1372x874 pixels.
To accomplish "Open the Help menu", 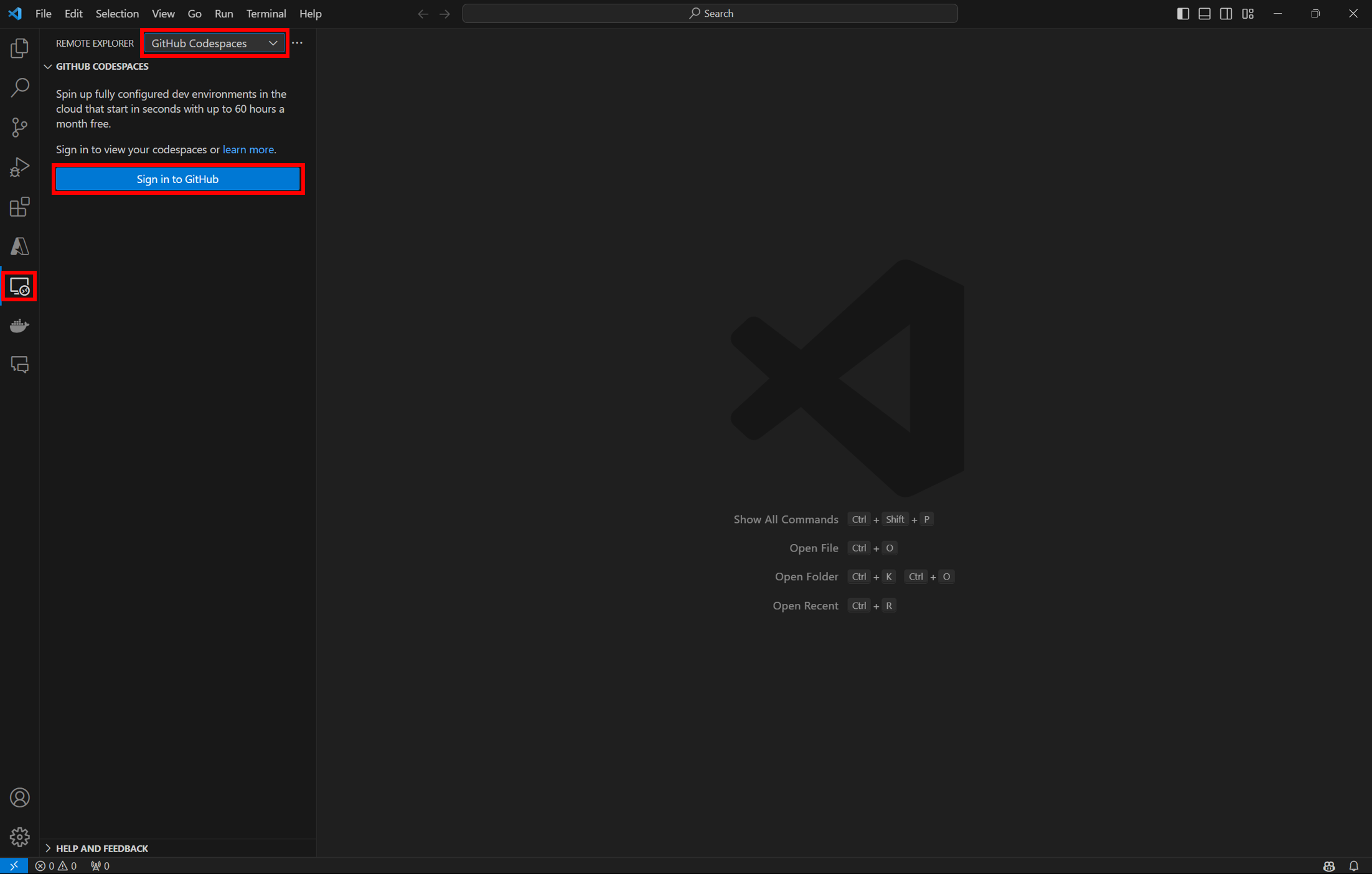I will [310, 13].
